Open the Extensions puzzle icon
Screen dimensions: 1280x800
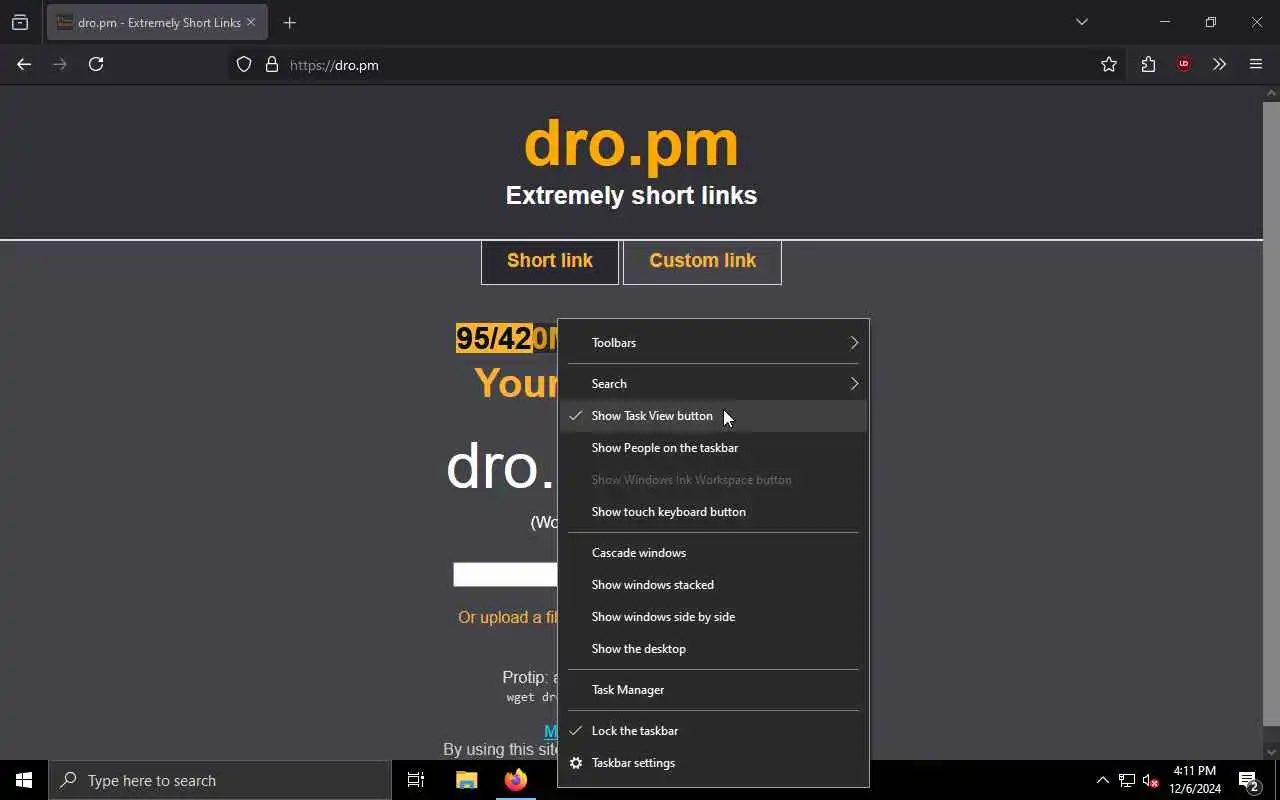pyautogui.click(x=1148, y=64)
